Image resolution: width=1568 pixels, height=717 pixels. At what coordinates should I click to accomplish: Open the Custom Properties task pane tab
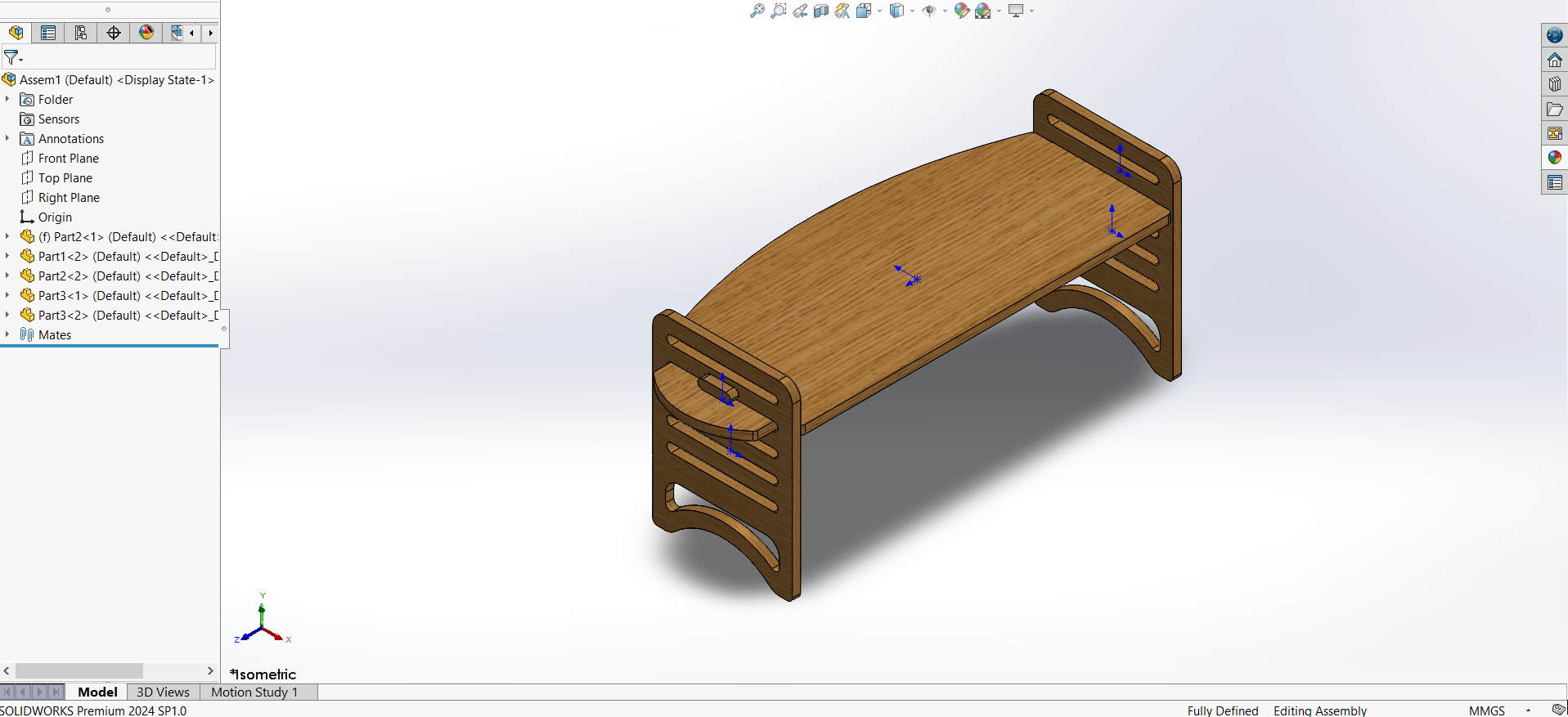1555,182
